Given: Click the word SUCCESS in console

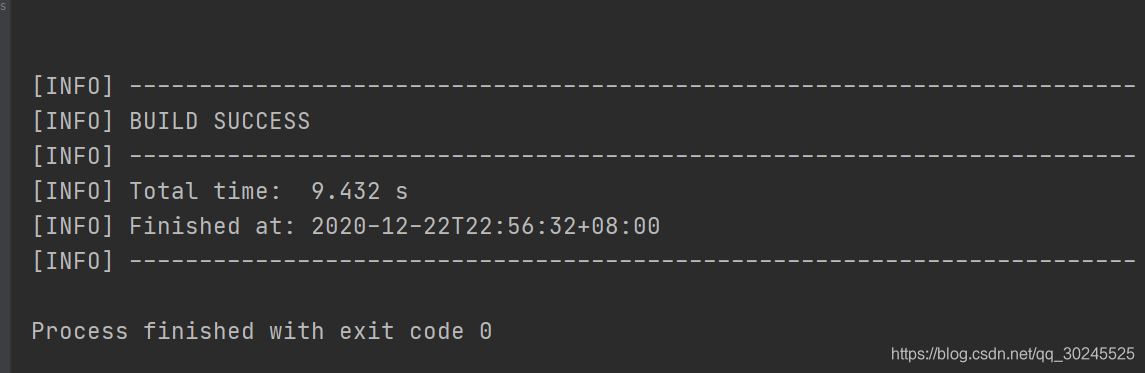Looking at the screenshot, I should 261,121.
